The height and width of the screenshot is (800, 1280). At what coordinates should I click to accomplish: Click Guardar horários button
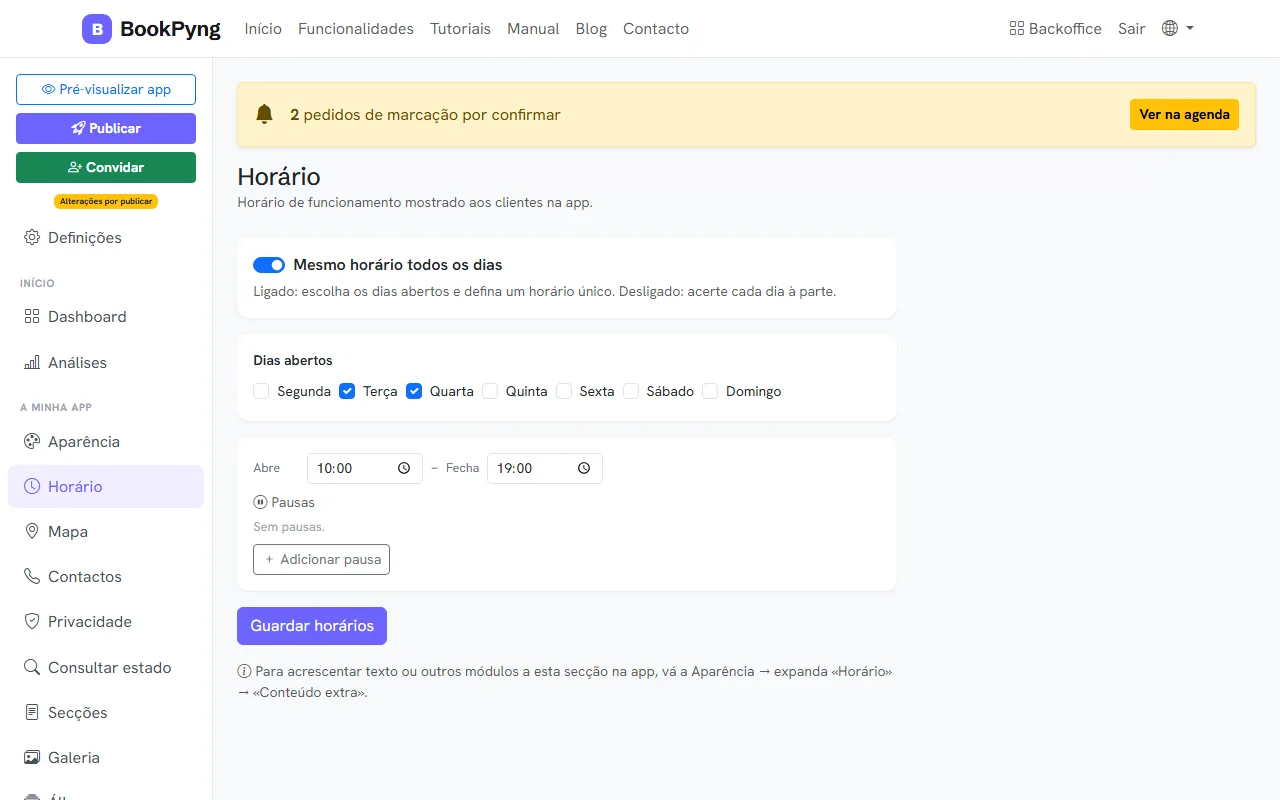point(312,626)
